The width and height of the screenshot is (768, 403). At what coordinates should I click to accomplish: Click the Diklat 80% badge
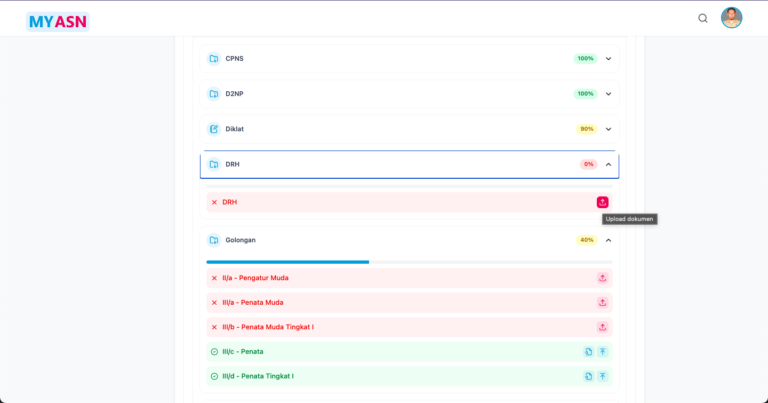click(586, 129)
